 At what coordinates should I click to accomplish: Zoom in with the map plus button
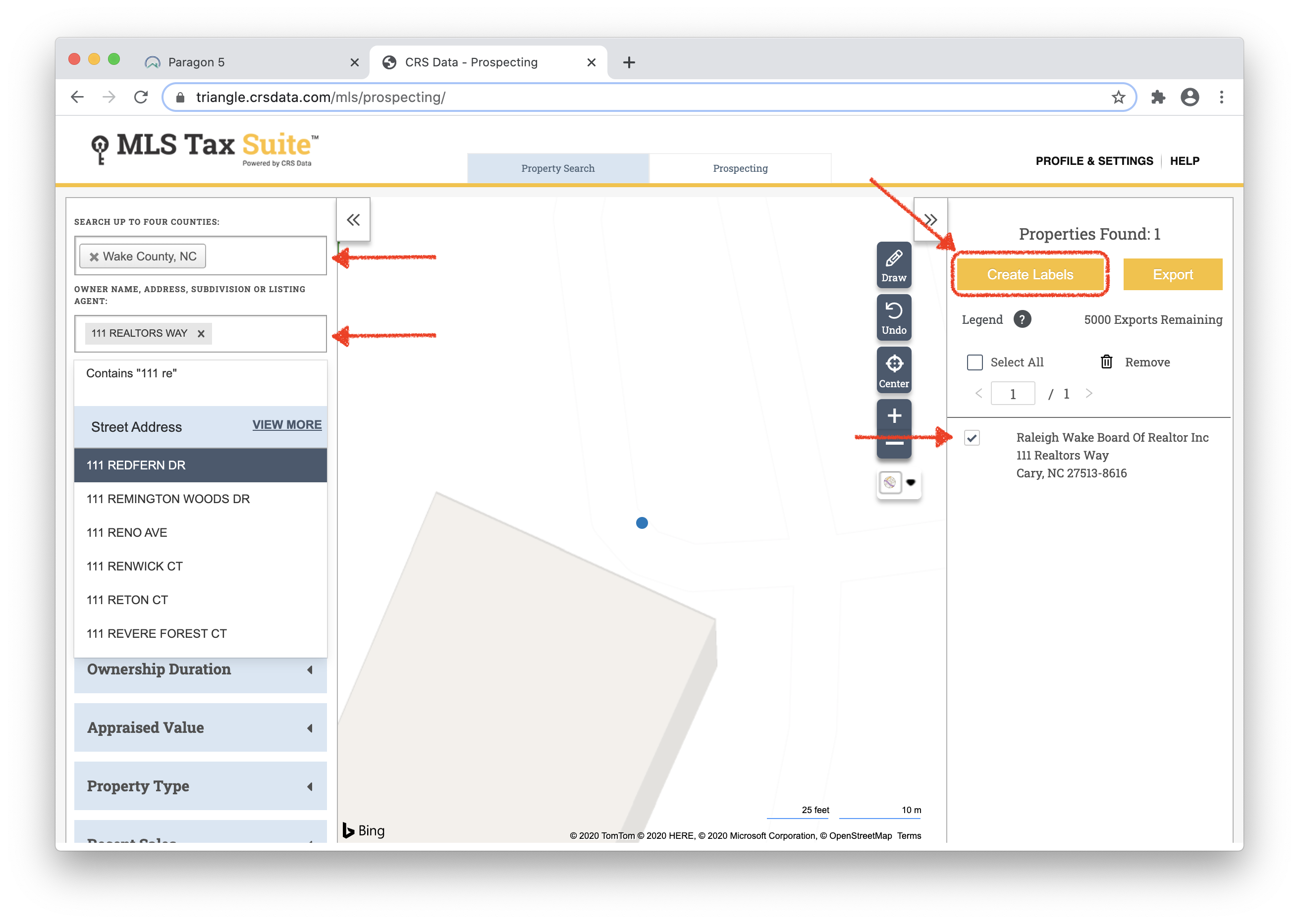[x=894, y=415]
